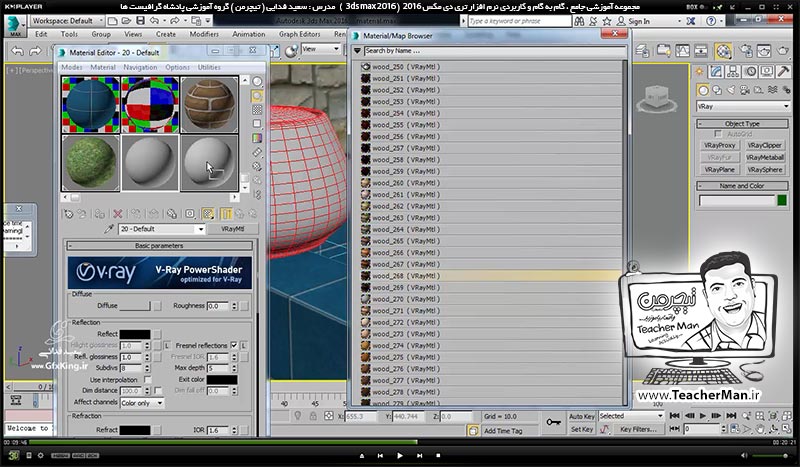Click the Material Editor icon in main toolbar

[x=723, y=51]
